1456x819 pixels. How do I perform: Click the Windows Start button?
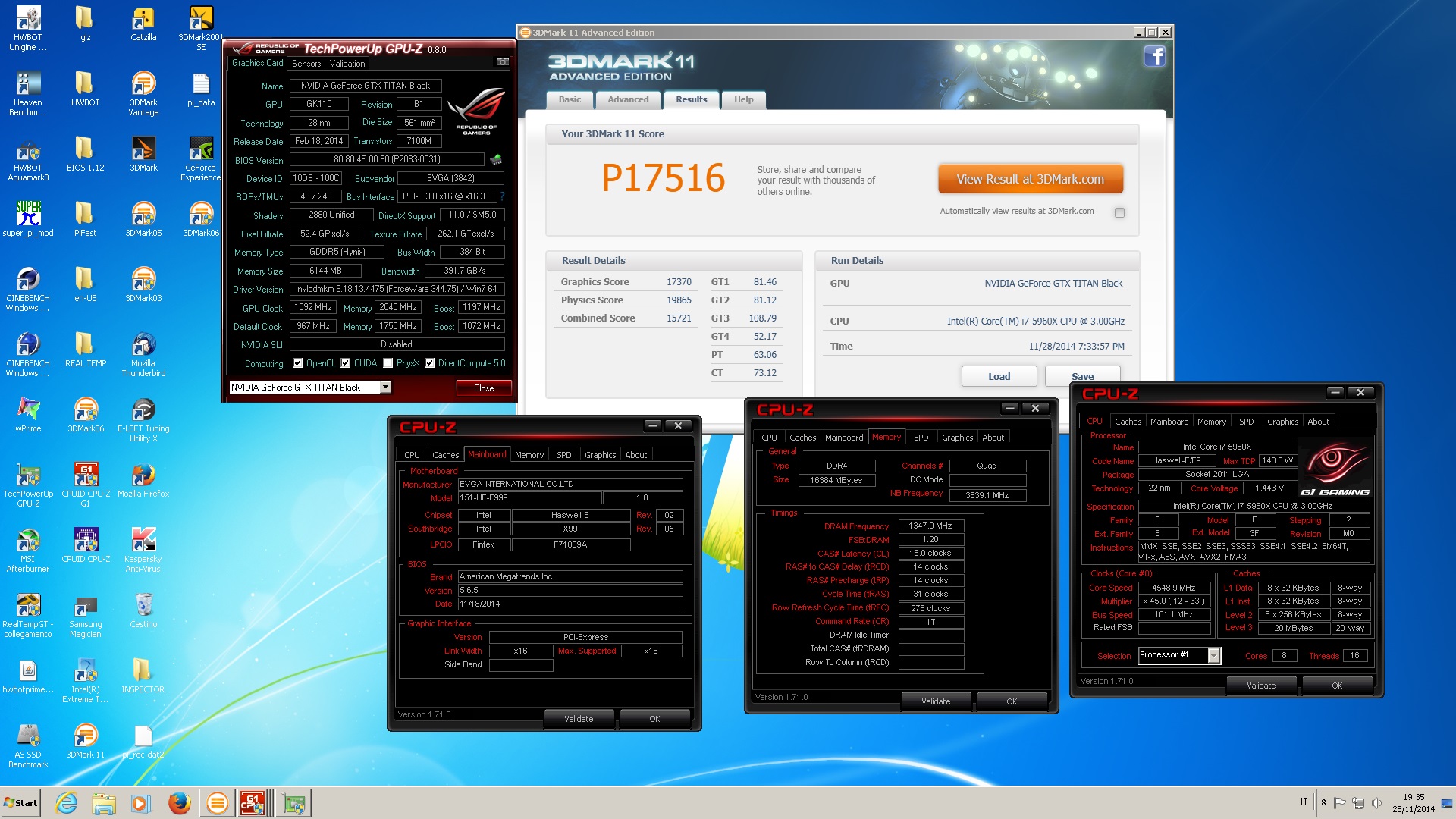[x=20, y=802]
